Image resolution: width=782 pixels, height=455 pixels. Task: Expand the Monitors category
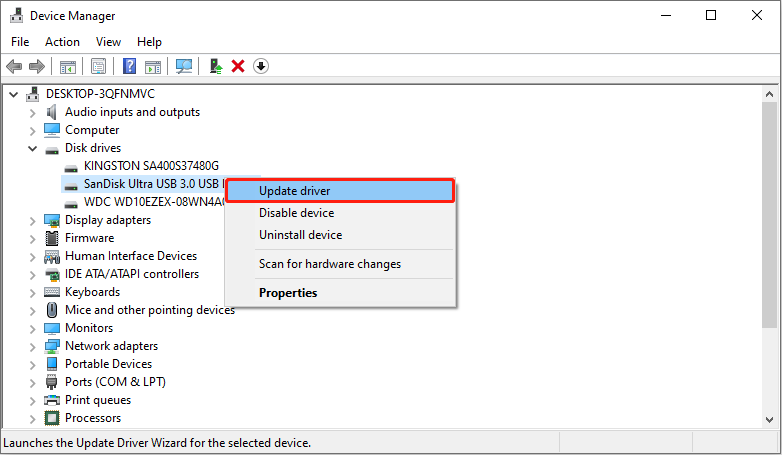coord(32,328)
